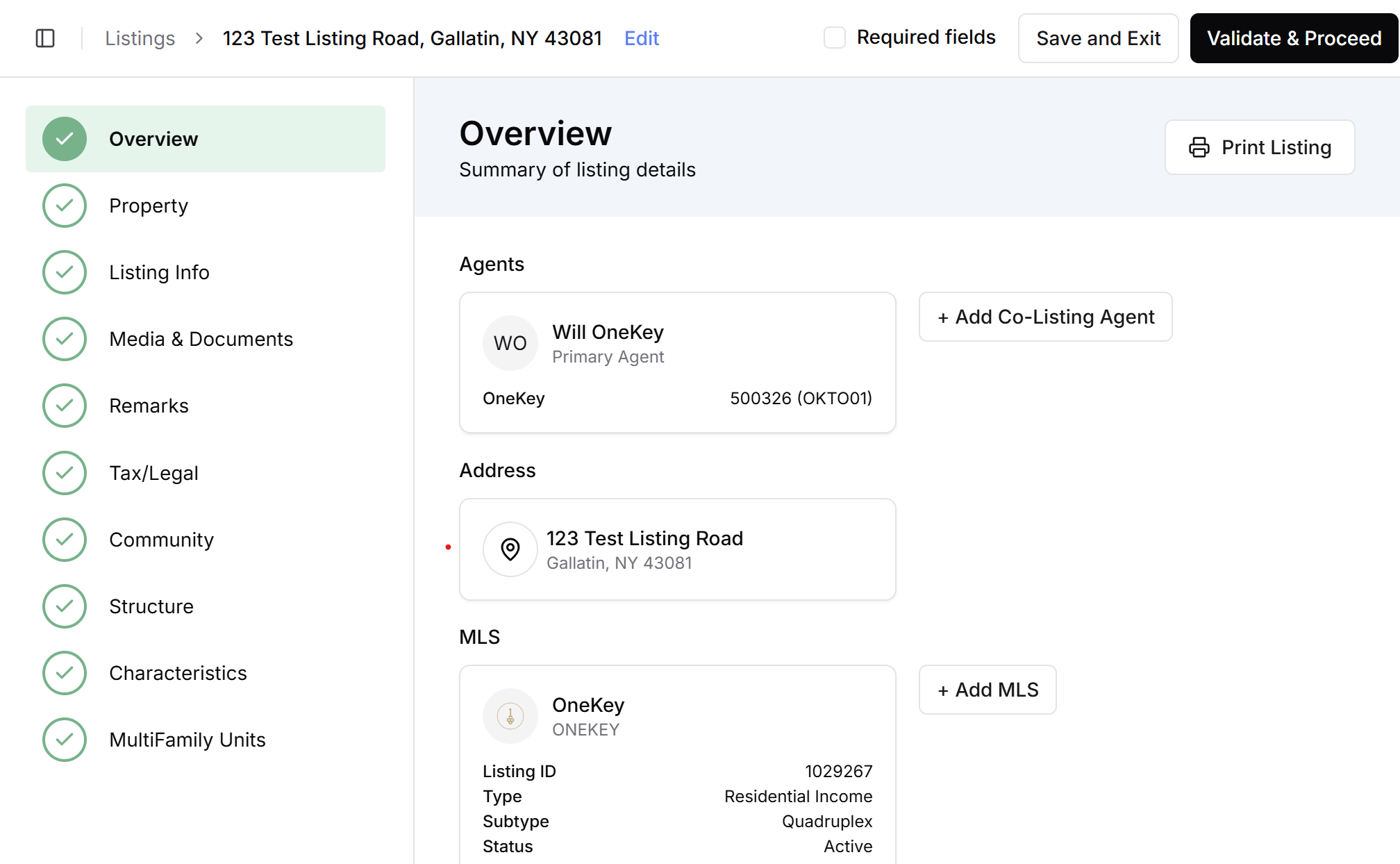1400x864 pixels.
Task: Click the Primary Agent label
Action: click(x=608, y=357)
